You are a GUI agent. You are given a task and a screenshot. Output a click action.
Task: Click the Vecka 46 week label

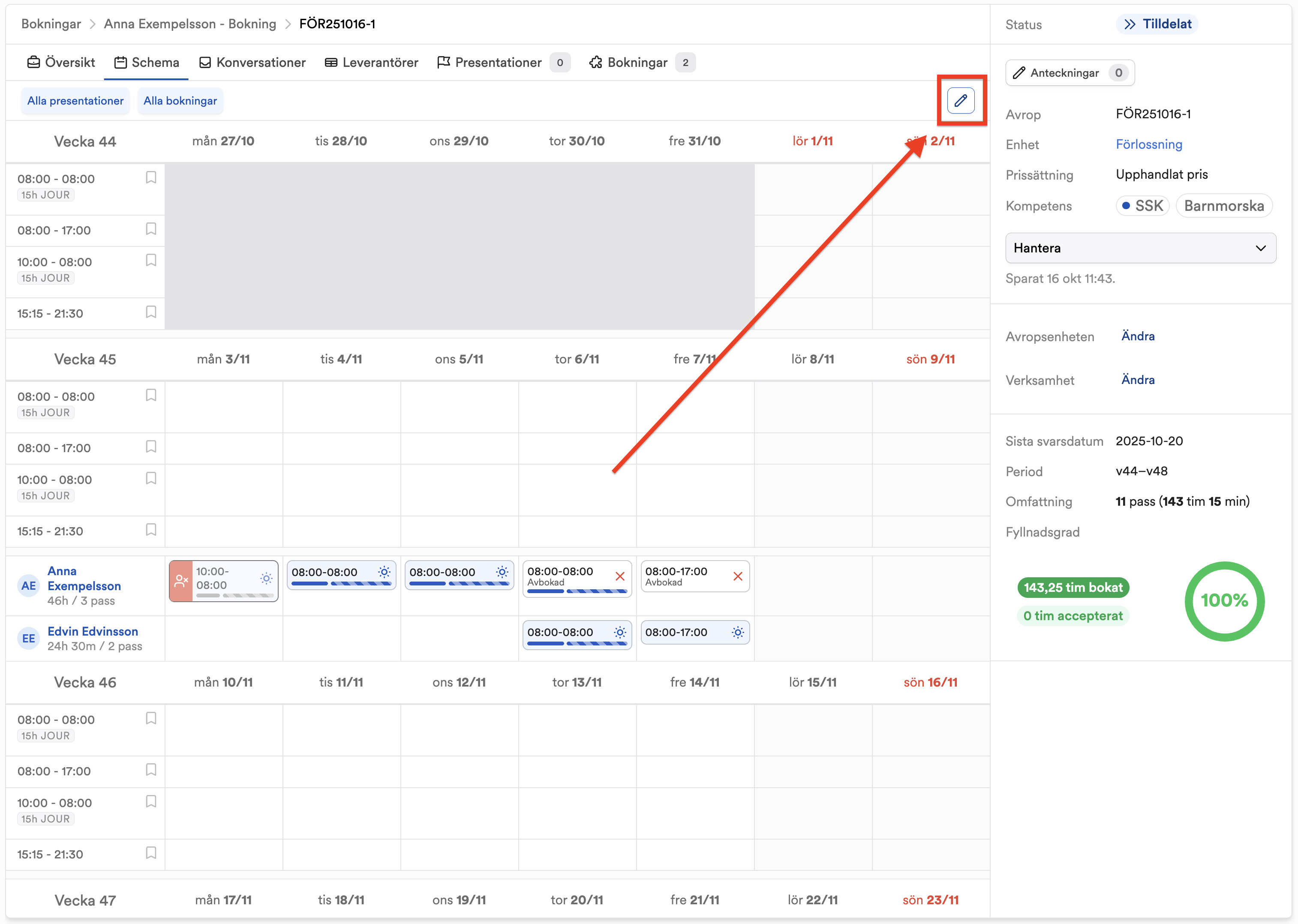[85, 683]
